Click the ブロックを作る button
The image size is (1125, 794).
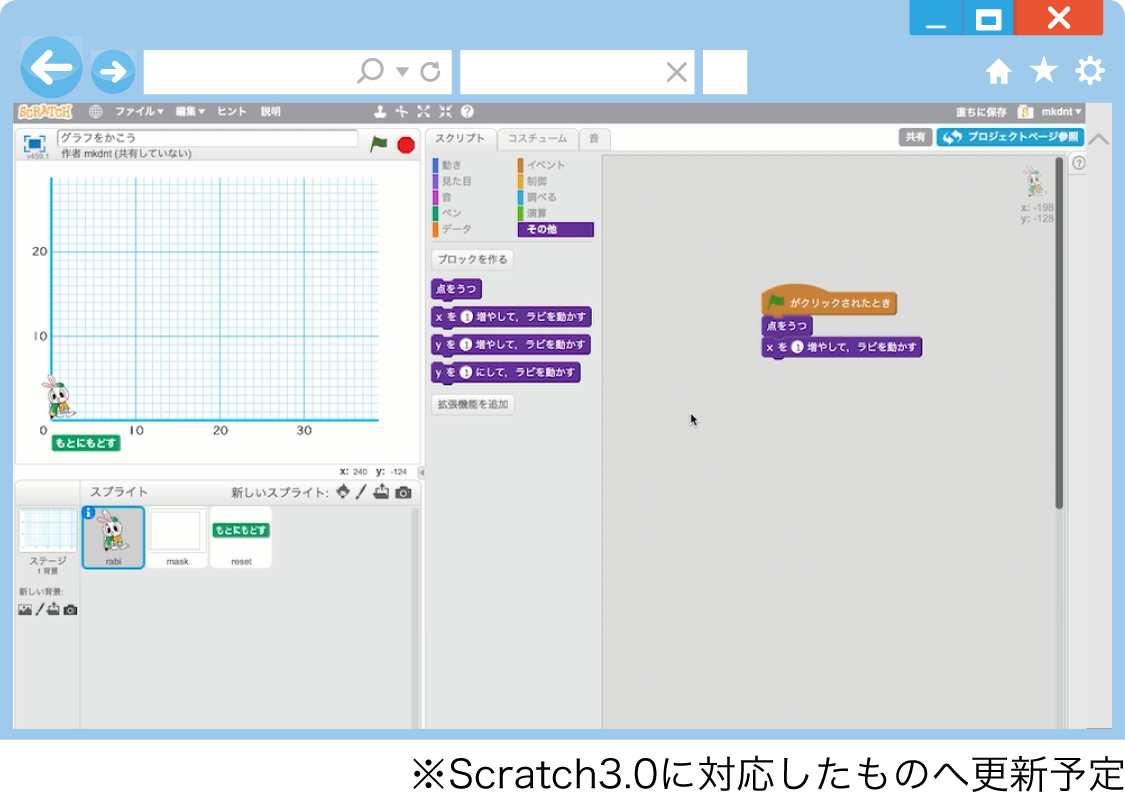coord(472,260)
